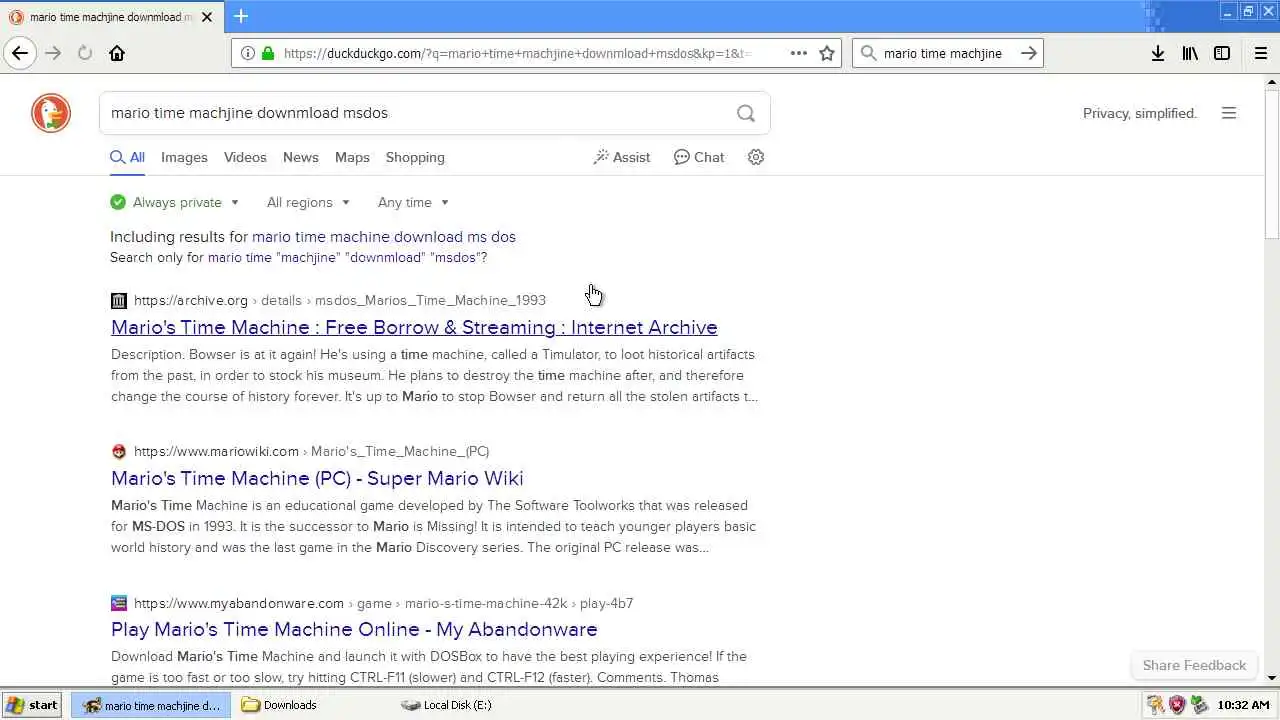The image size is (1280, 720).
Task: Switch to the News tab
Action: [x=300, y=157]
